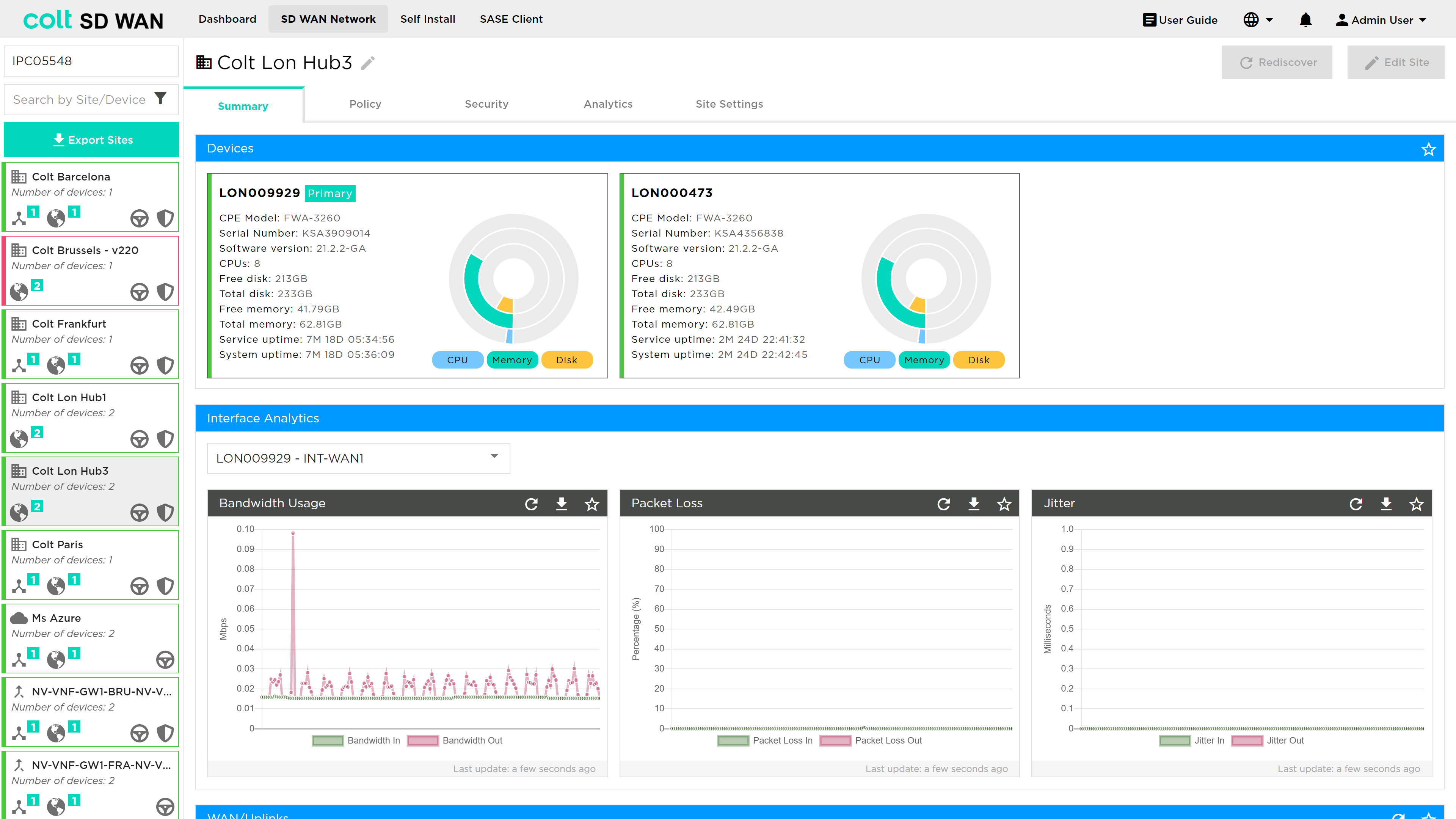The image size is (1456, 819).
Task: Click Colt Paris globe internet icon
Action: click(56, 585)
